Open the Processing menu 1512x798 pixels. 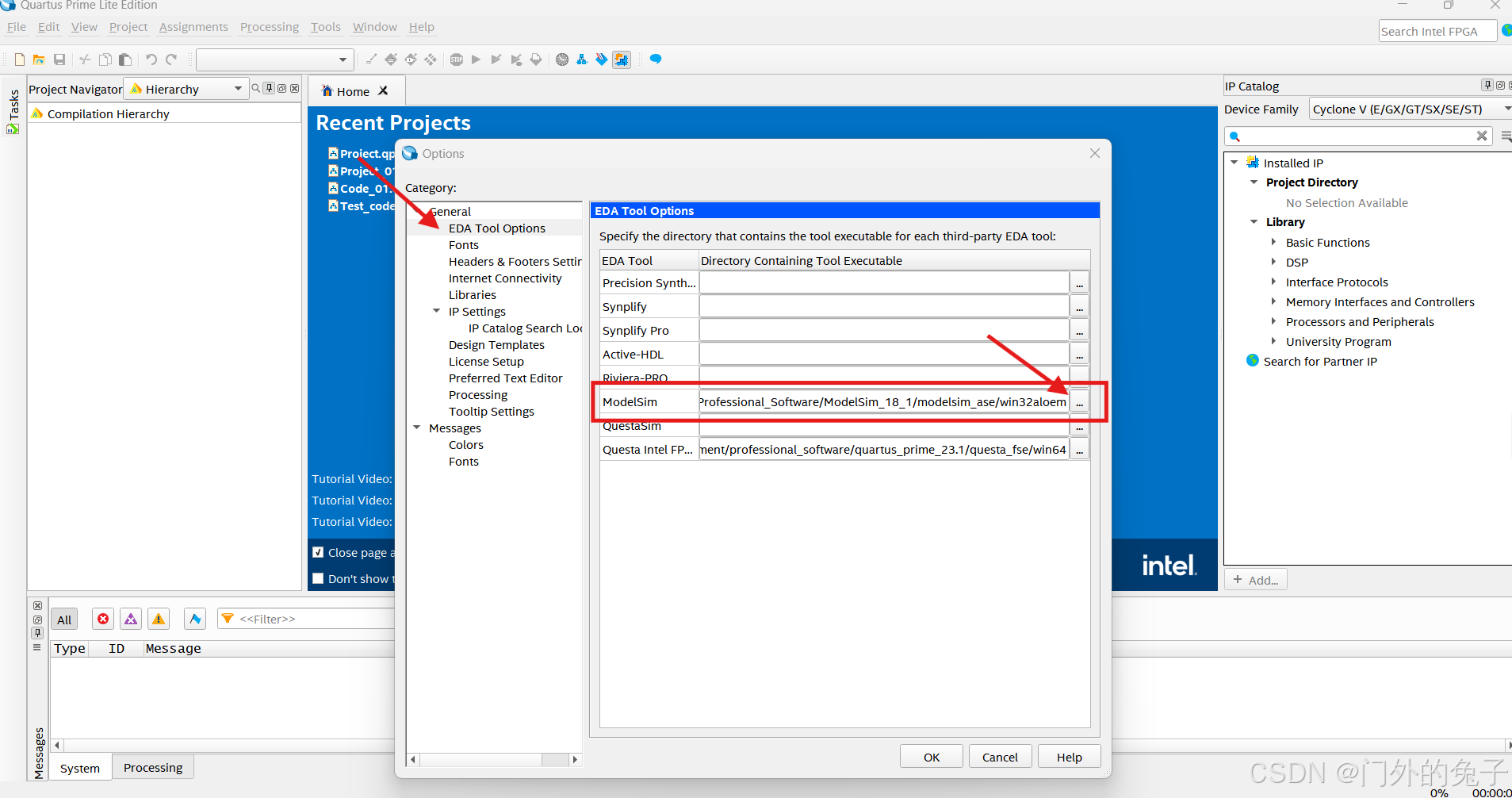(270, 27)
